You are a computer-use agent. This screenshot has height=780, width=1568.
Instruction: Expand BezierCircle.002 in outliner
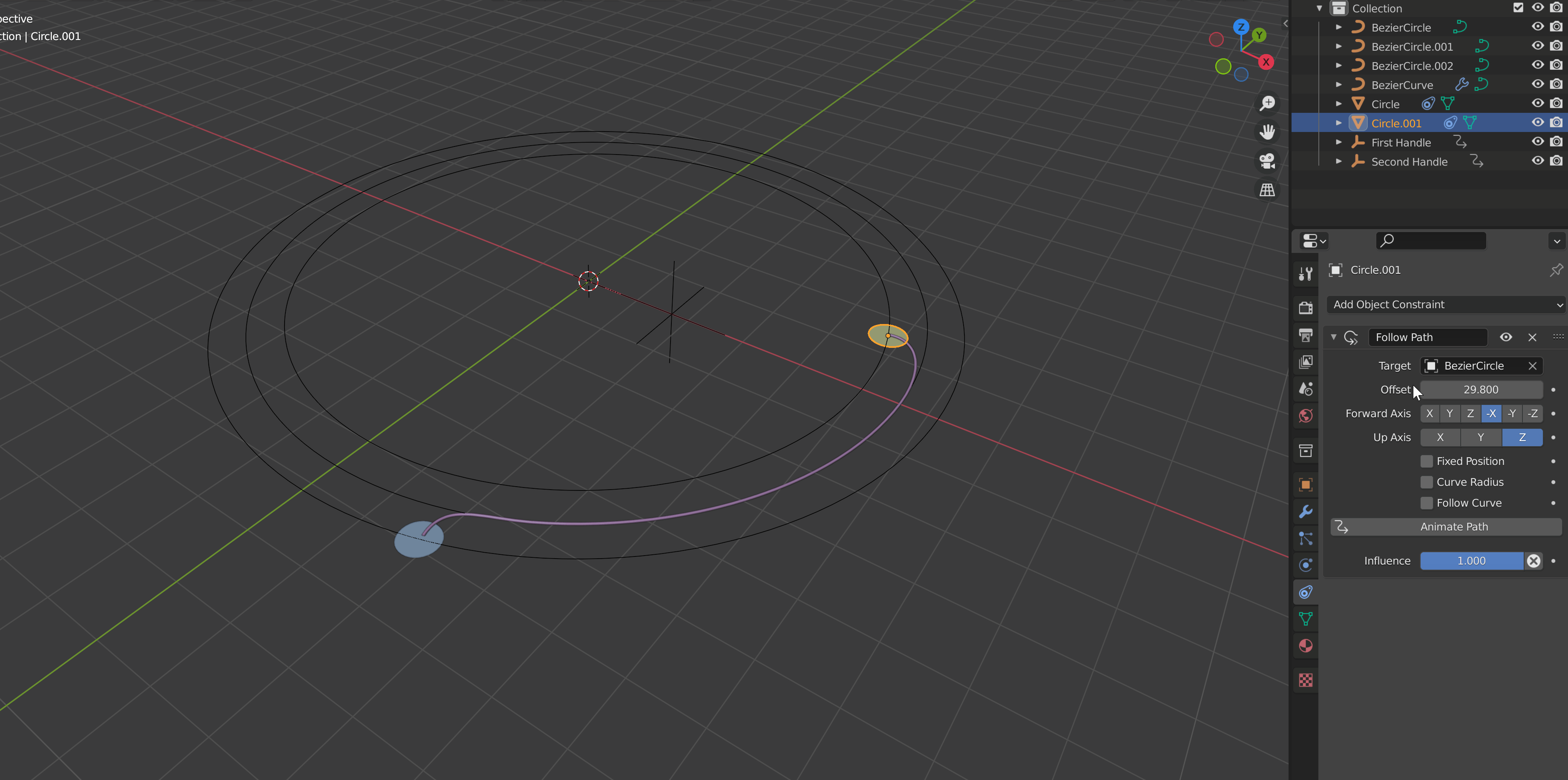[1338, 66]
